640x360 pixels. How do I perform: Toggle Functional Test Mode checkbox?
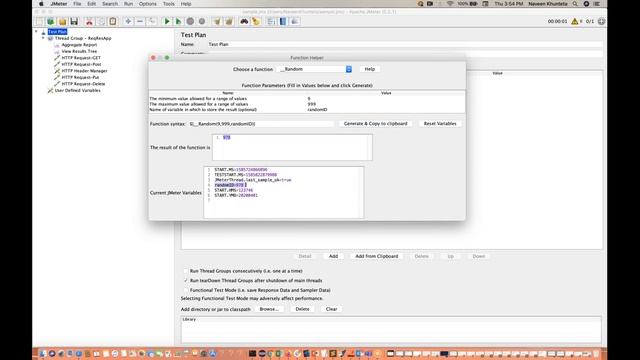(186, 290)
